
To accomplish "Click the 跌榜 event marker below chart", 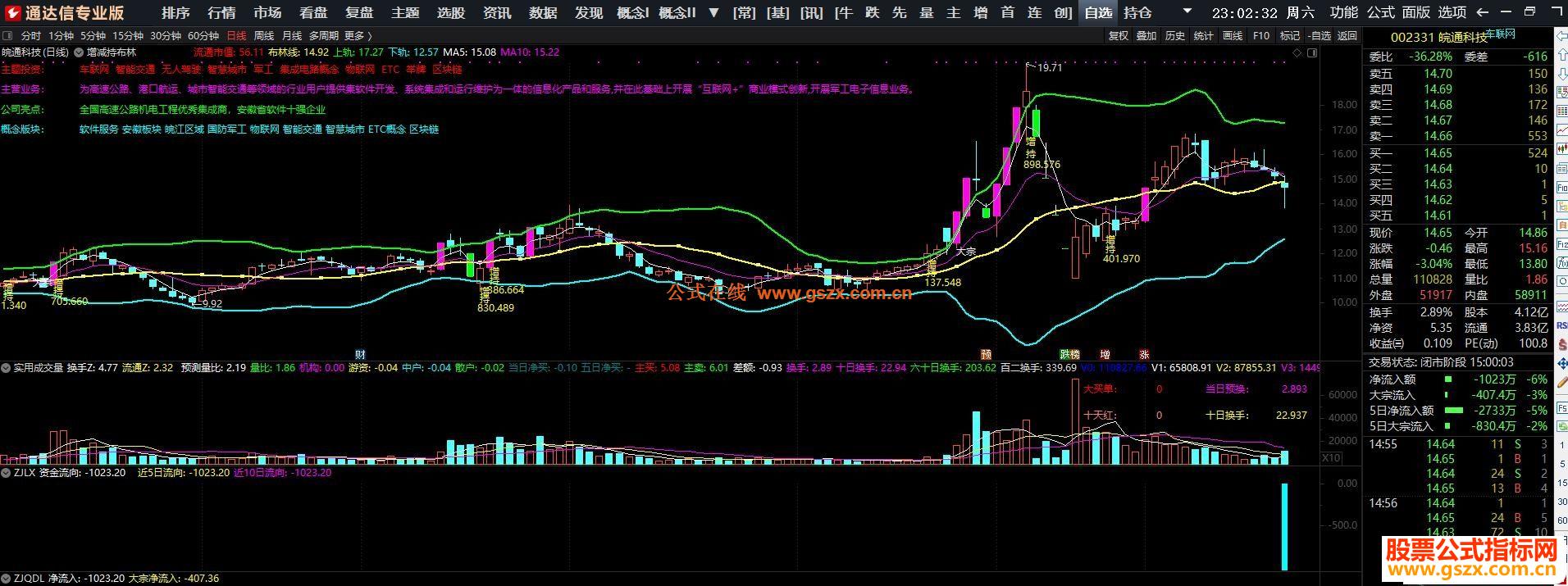I will pyautogui.click(x=1069, y=355).
